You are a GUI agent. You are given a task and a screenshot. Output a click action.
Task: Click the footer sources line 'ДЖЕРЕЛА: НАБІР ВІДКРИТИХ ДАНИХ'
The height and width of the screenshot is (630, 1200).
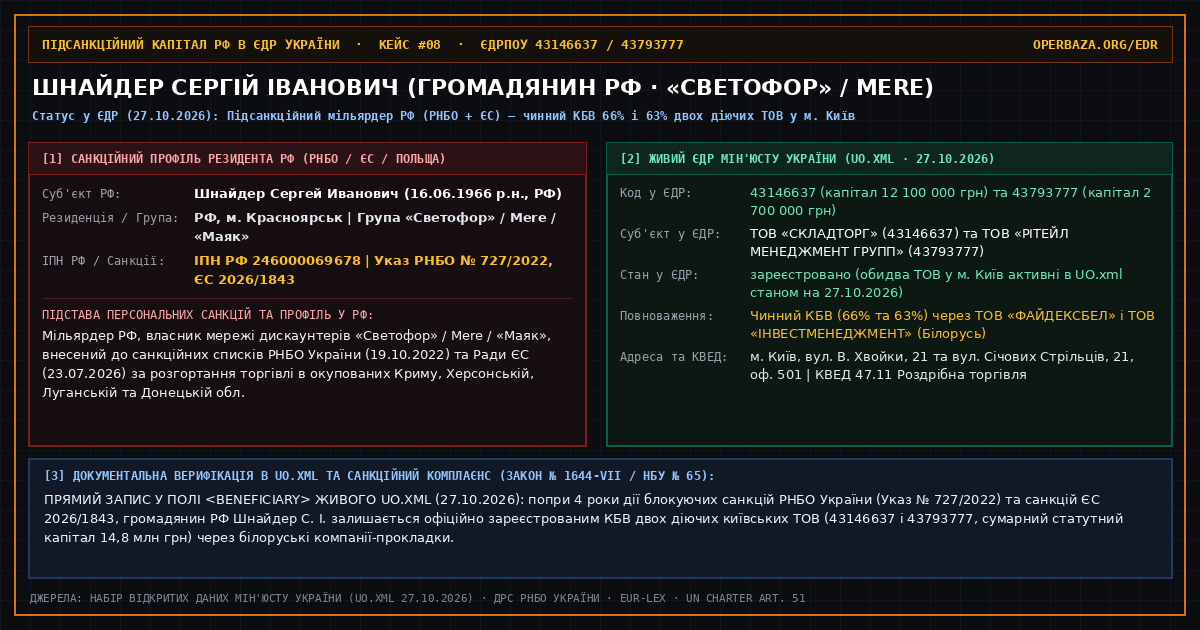(x=417, y=599)
